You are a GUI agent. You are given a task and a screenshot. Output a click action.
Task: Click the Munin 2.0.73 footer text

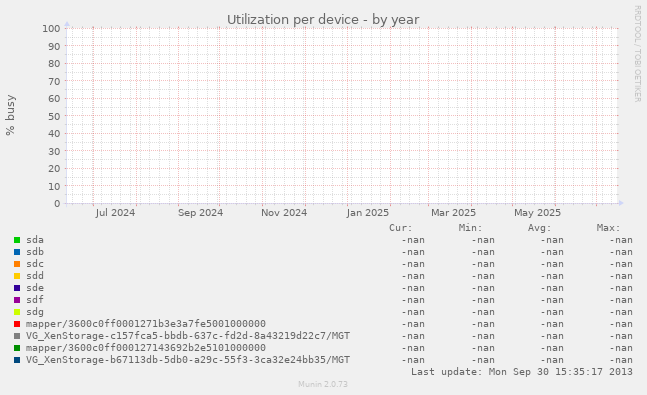click(x=323, y=384)
